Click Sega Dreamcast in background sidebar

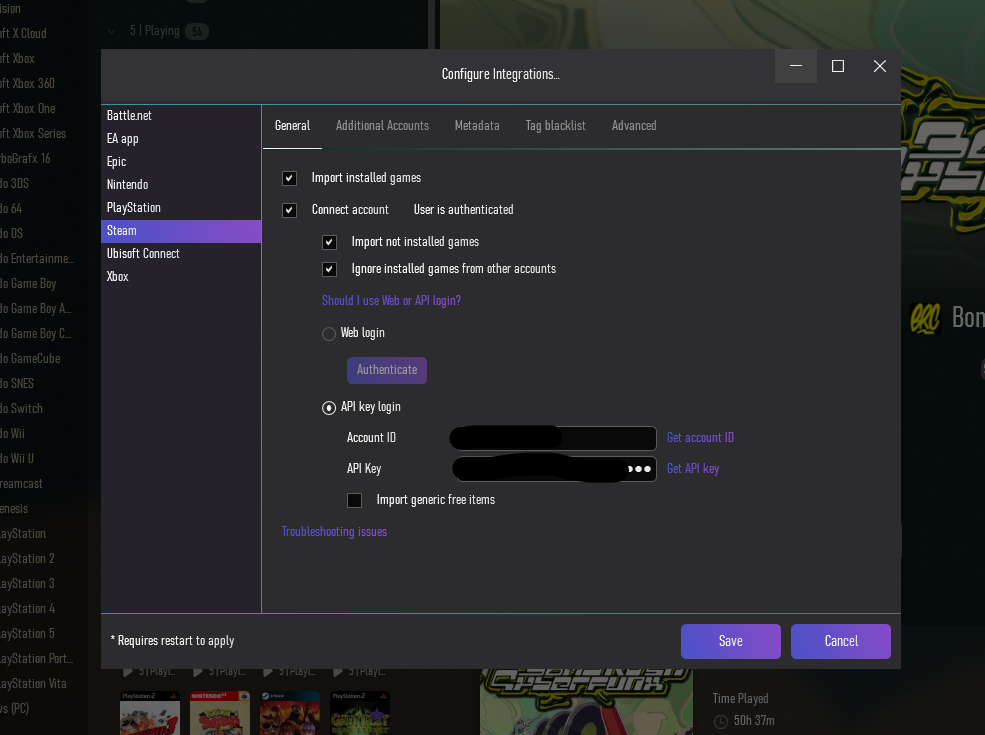[x=21, y=484]
